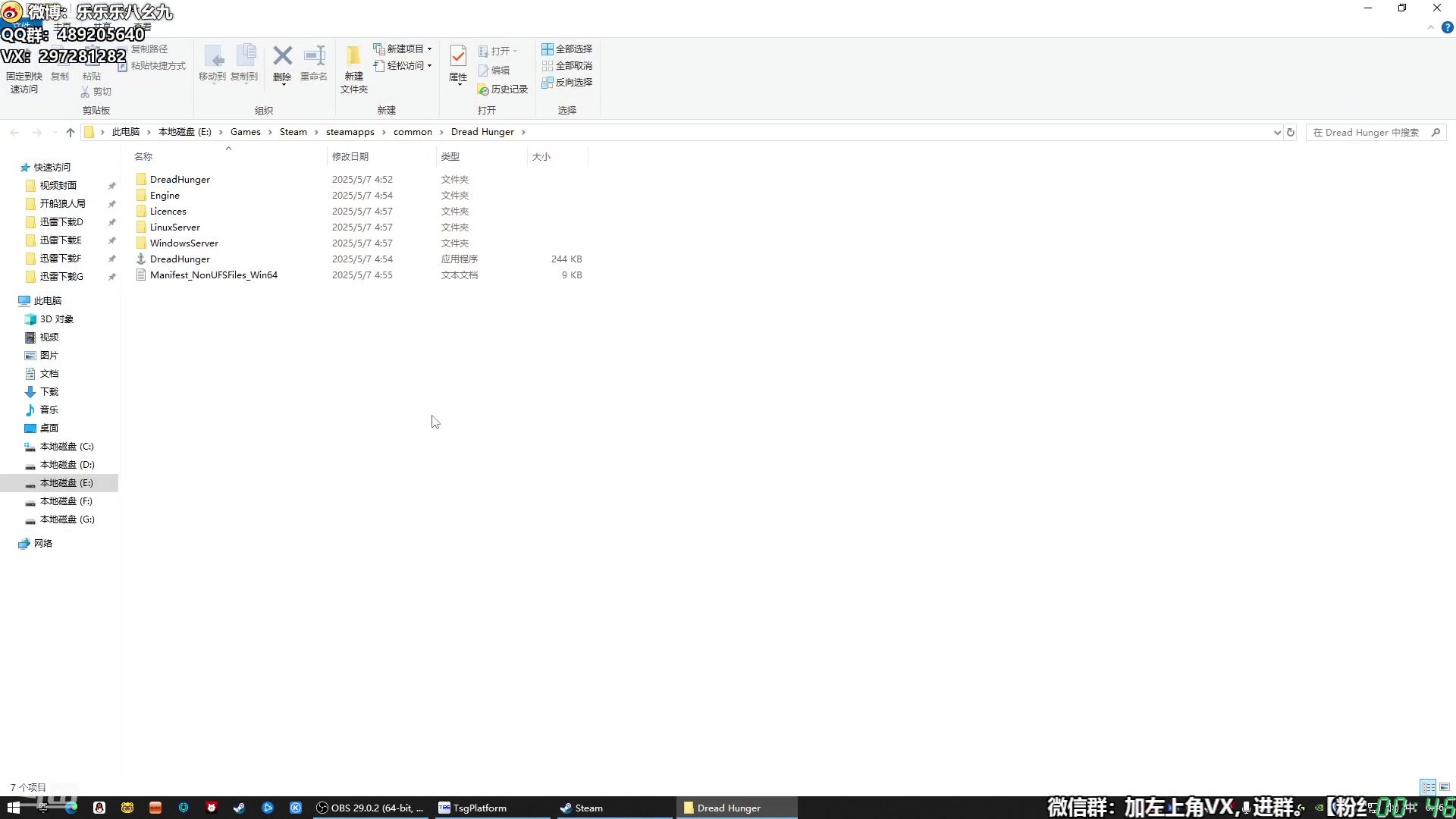
Task: Switch to the TsgPlatform taskbar window
Action: (x=493, y=808)
